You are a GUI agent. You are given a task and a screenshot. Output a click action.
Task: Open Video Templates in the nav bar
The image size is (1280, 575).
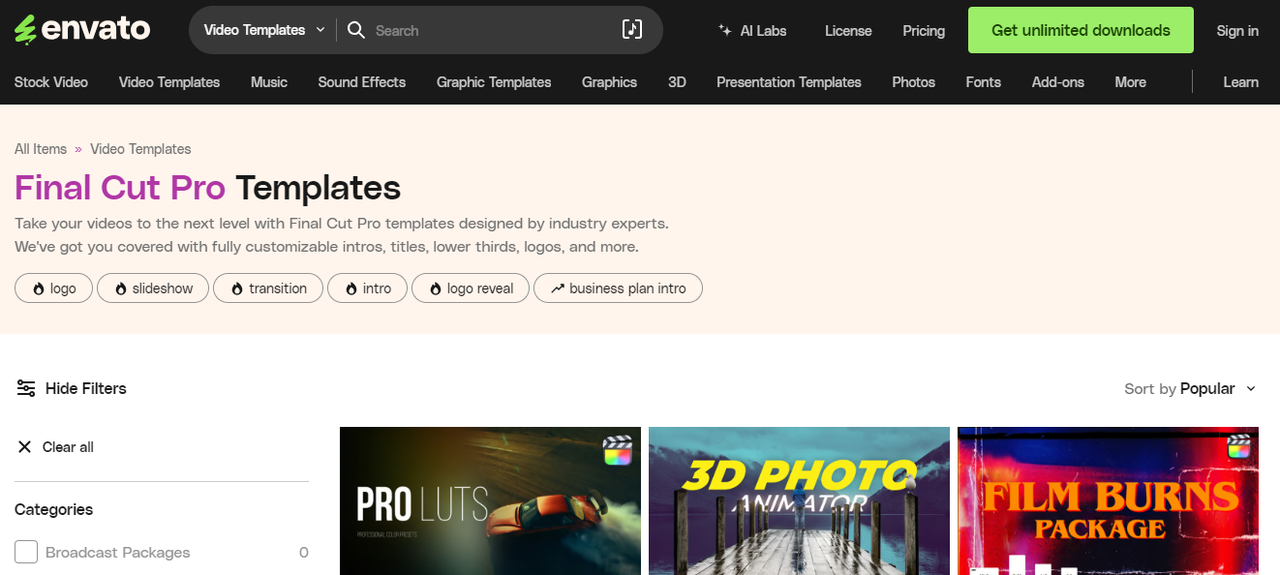click(169, 82)
